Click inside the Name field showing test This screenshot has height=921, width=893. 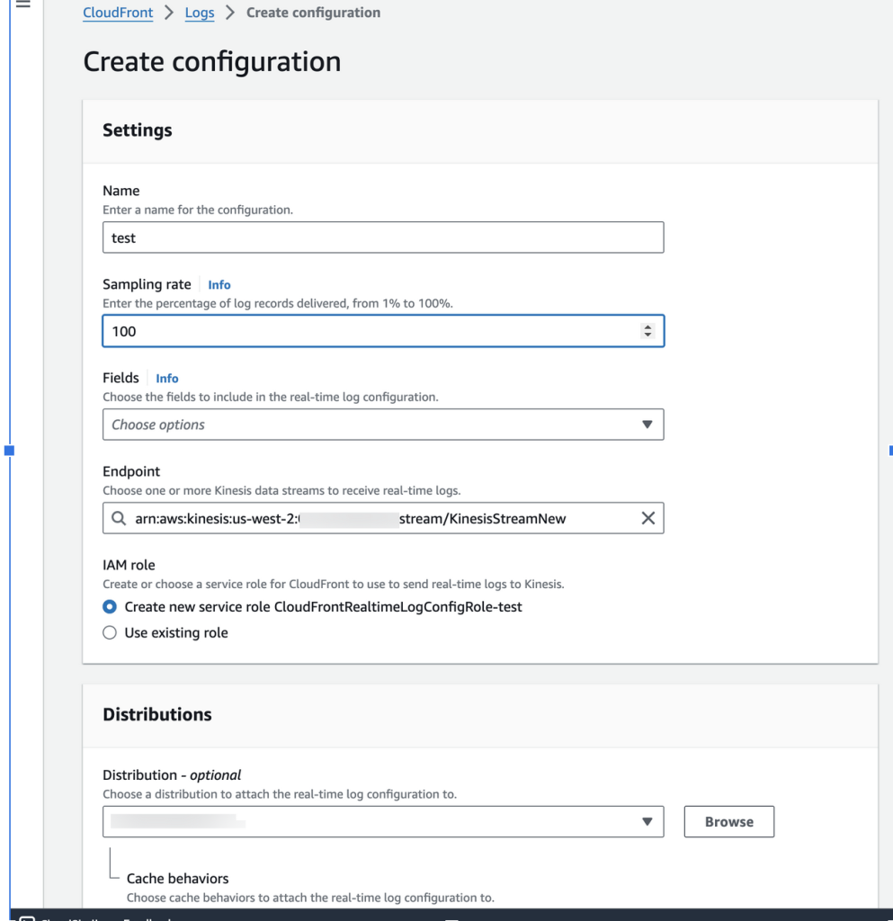pyautogui.click(x=380, y=237)
